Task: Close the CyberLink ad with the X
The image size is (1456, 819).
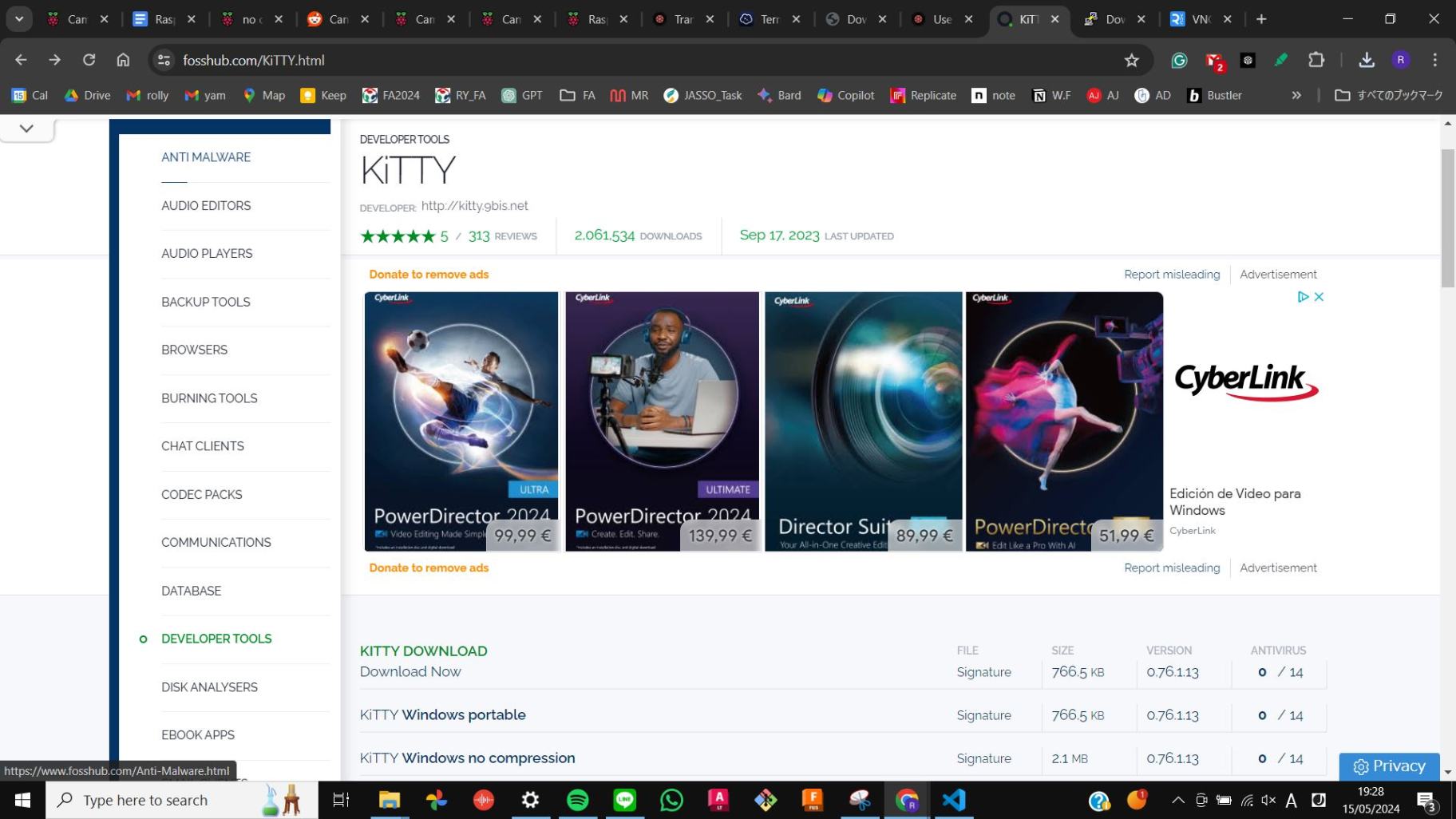Action: point(1319,297)
